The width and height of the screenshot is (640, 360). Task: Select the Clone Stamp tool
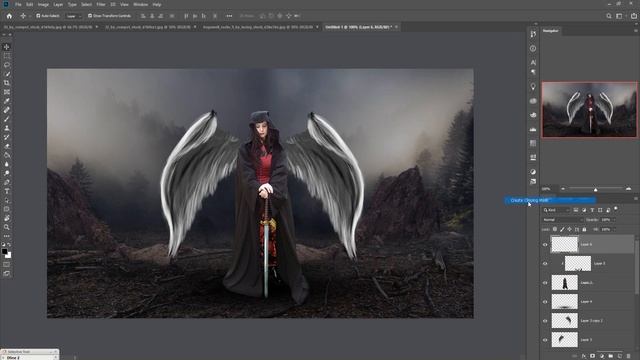pyautogui.click(x=7, y=128)
